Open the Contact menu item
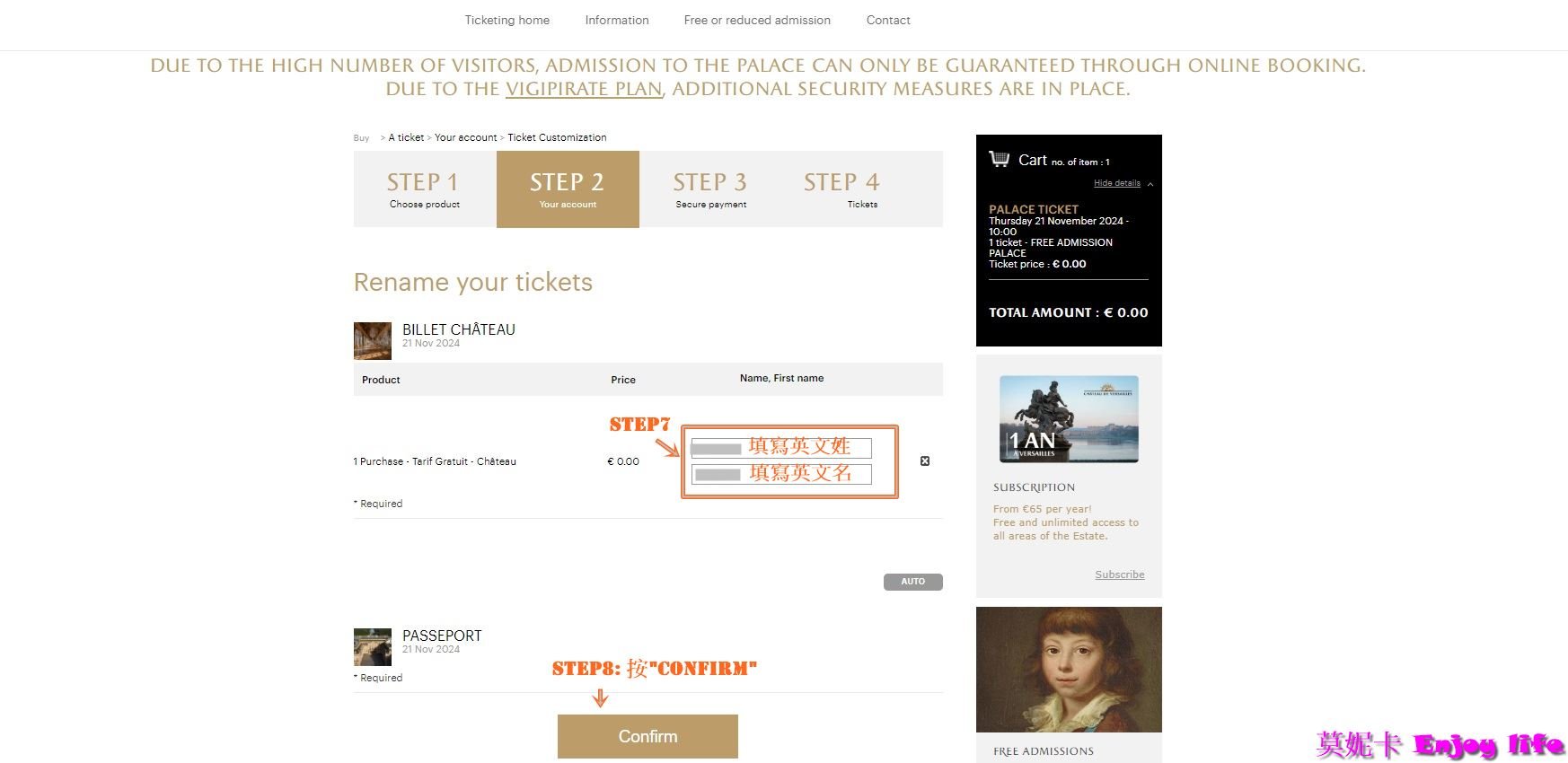Screen dimensions: 1568x763 [x=888, y=20]
